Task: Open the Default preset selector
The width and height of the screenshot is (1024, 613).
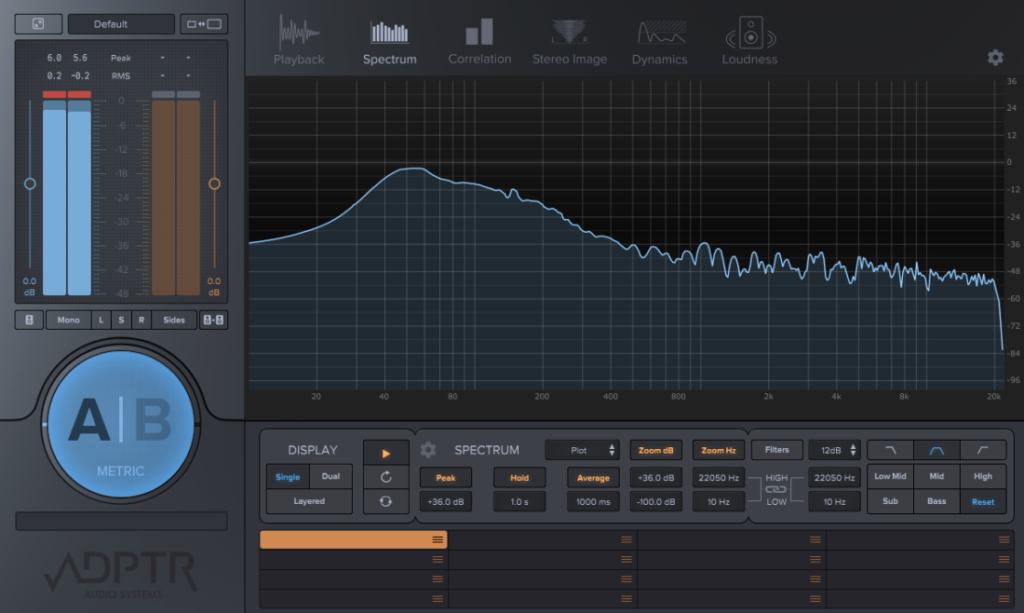Action: point(110,24)
